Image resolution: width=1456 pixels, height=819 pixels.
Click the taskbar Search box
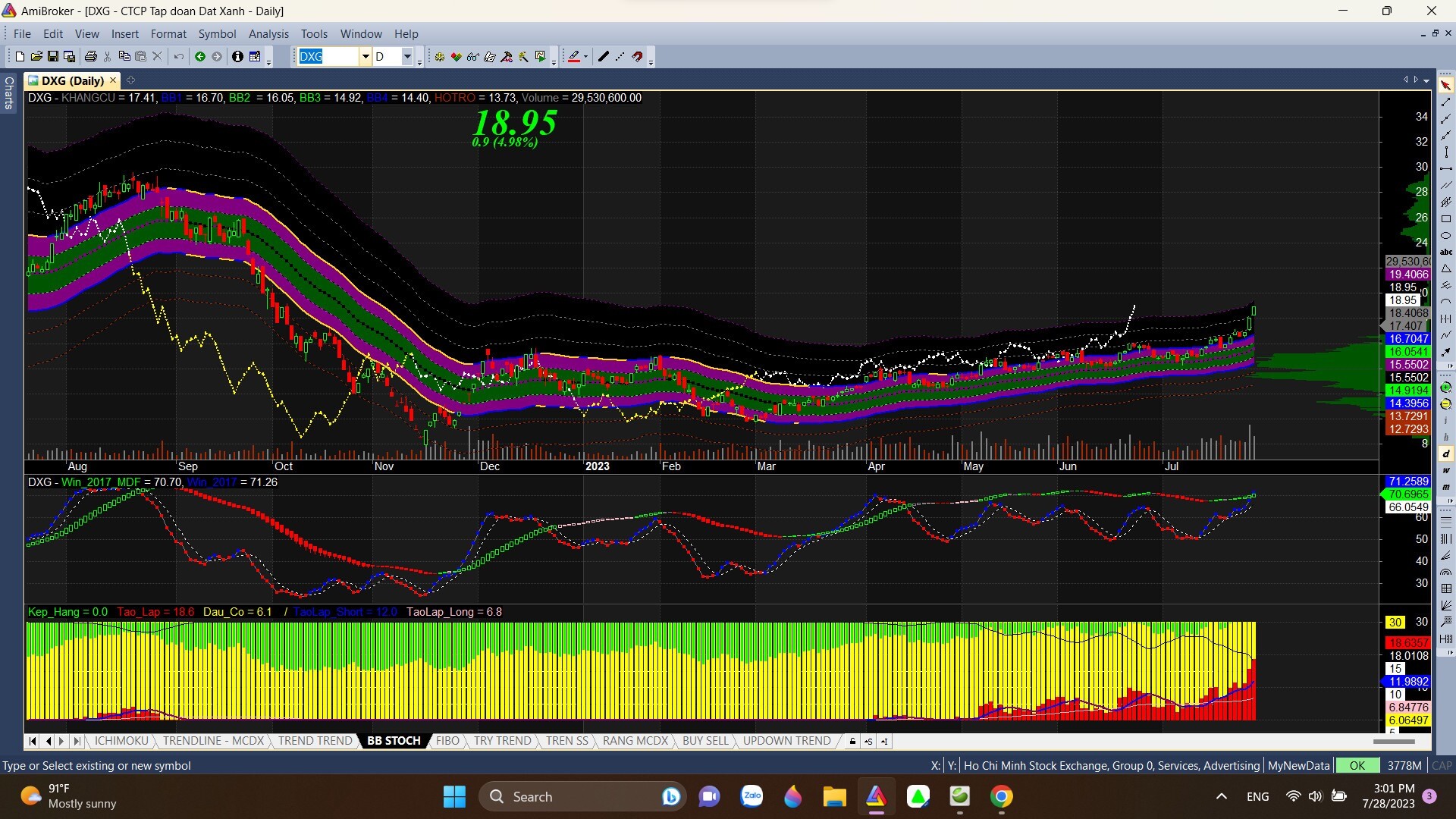582,797
